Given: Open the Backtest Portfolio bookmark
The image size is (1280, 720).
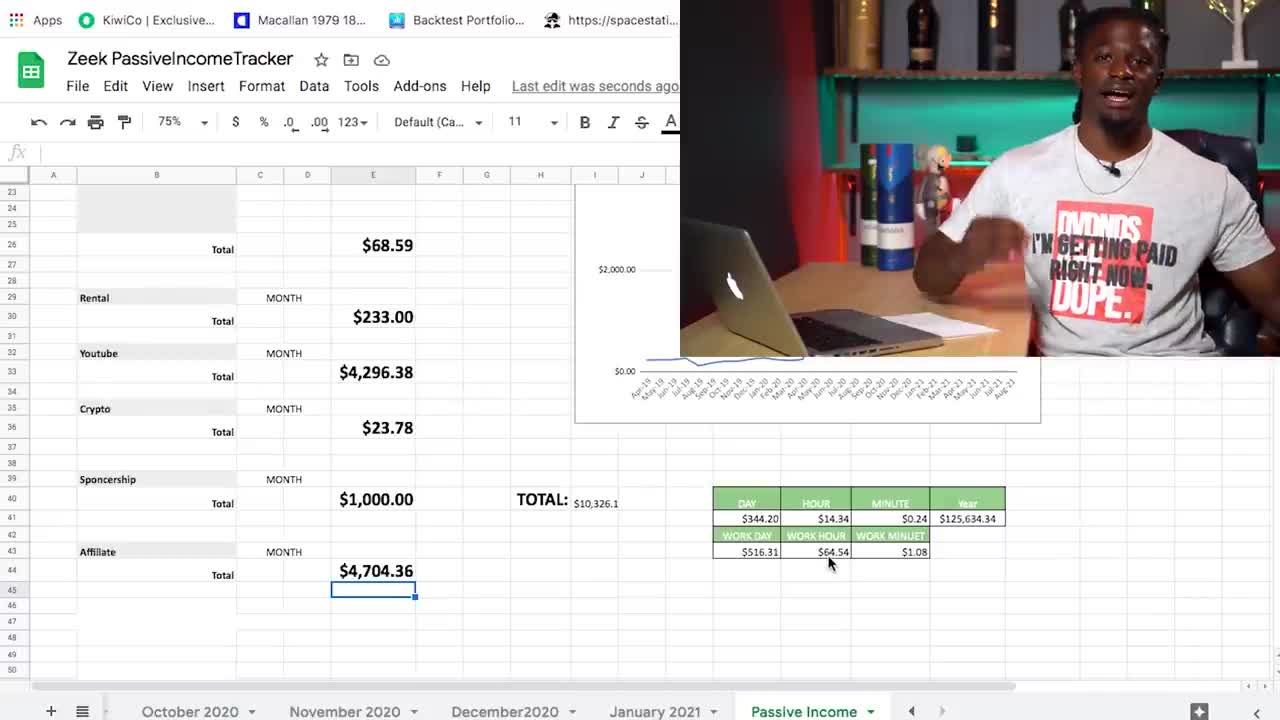Looking at the screenshot, I should pyautogui.click(x=457, y=20).
